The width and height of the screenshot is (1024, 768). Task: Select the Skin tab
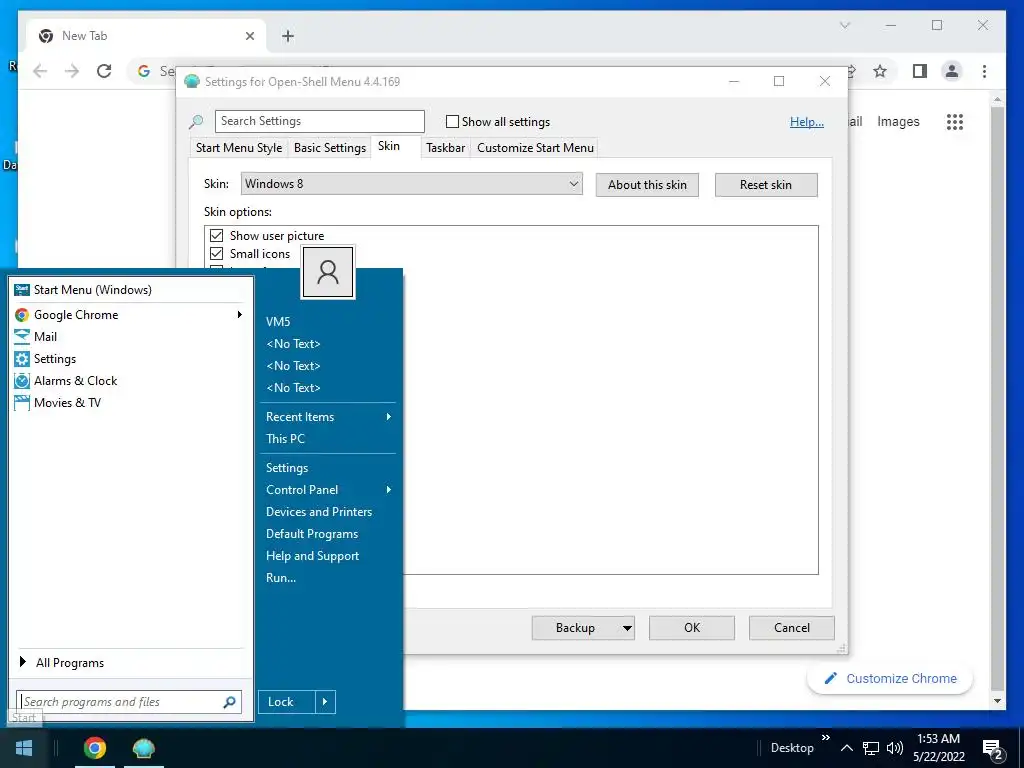(x=389, y=146)
